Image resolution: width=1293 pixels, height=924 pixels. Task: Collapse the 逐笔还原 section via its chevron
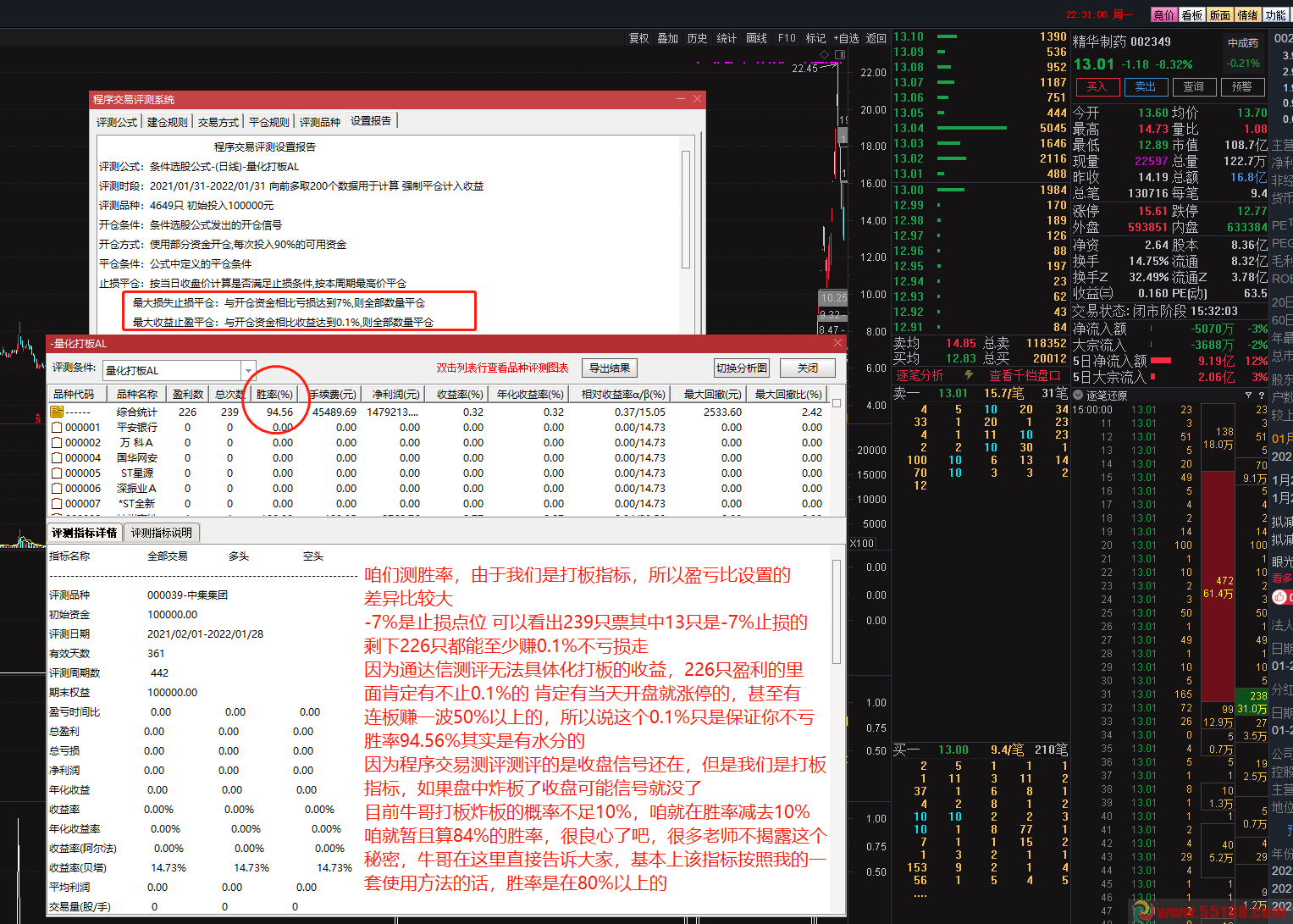(1078, 395)
